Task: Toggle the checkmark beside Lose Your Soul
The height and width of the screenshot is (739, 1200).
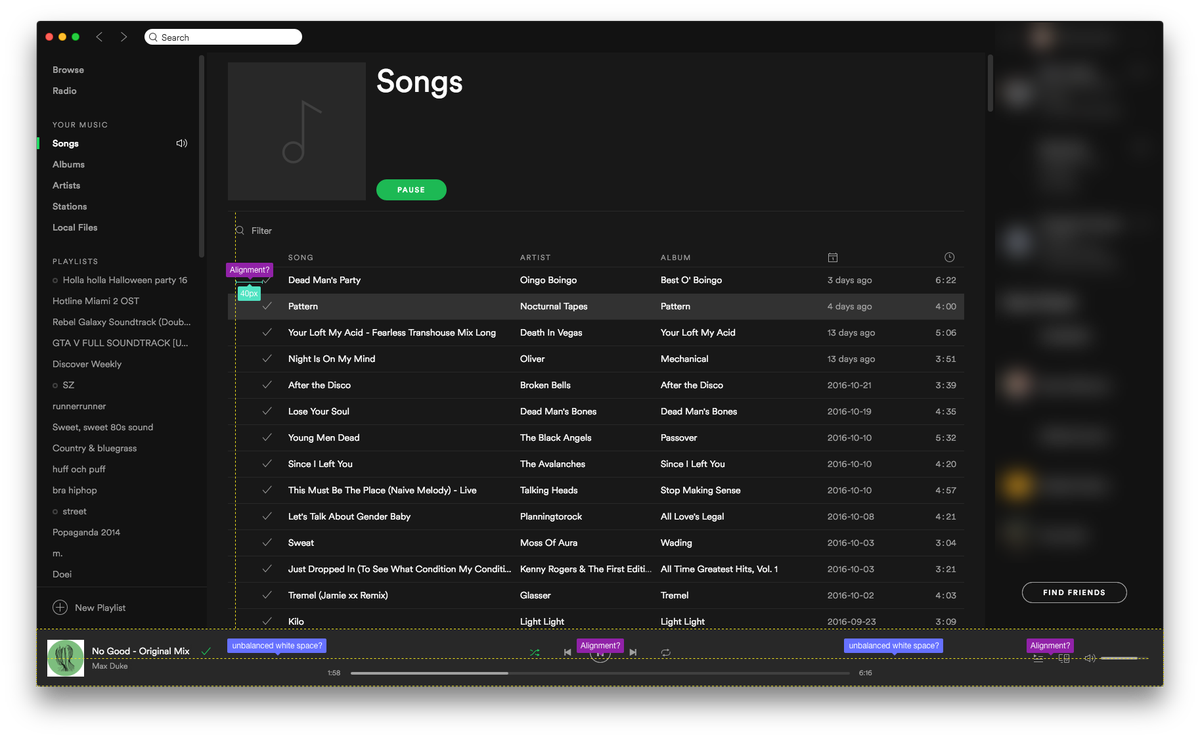Action: (x=267, y=411)
